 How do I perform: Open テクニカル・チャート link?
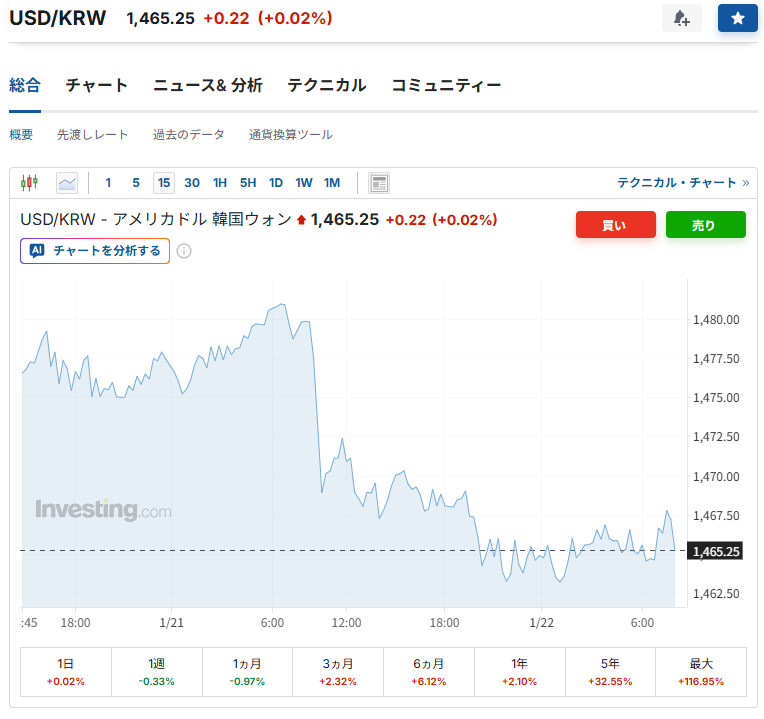[682, 183]
